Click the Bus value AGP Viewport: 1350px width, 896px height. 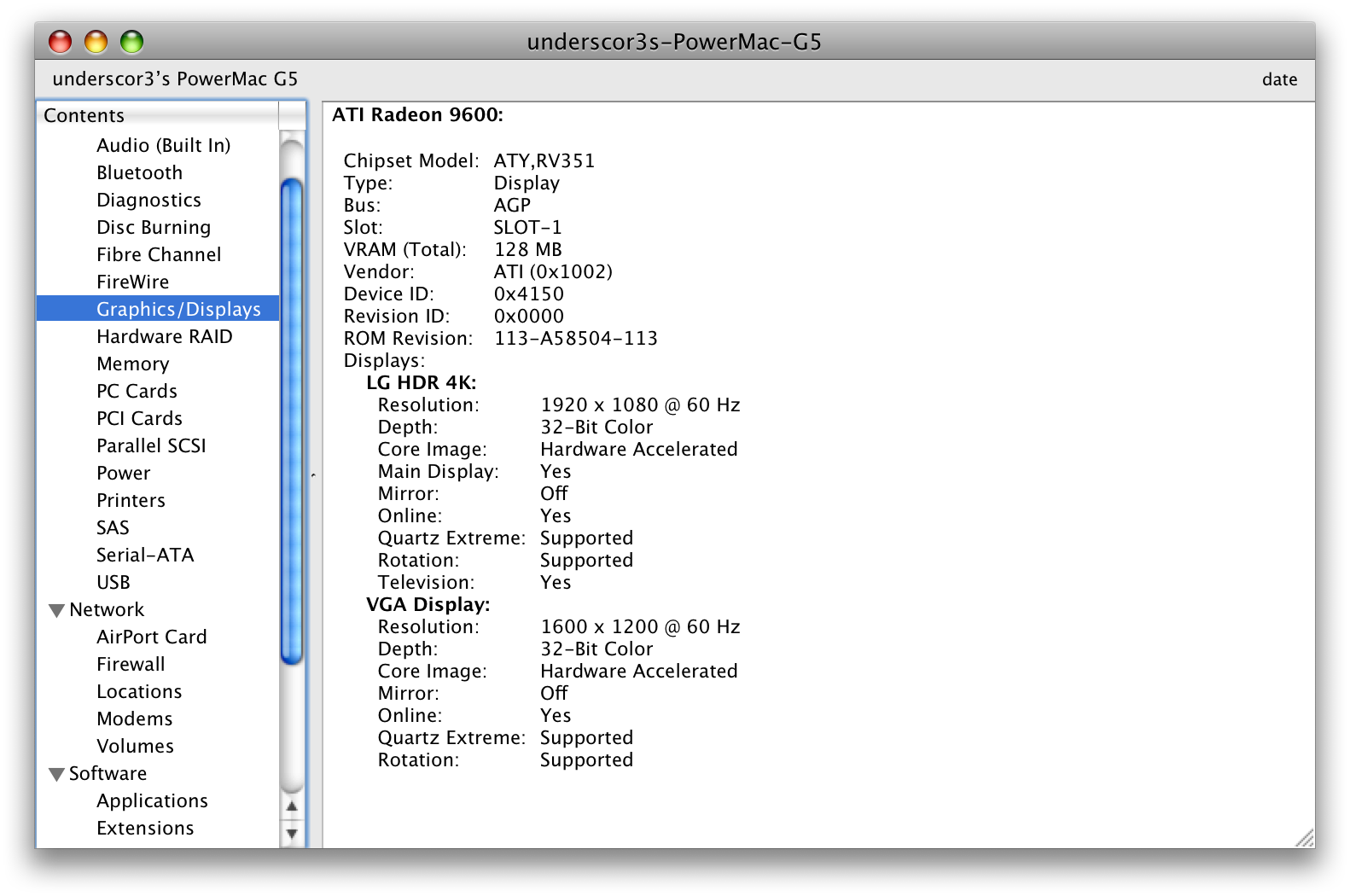(512, 205)
